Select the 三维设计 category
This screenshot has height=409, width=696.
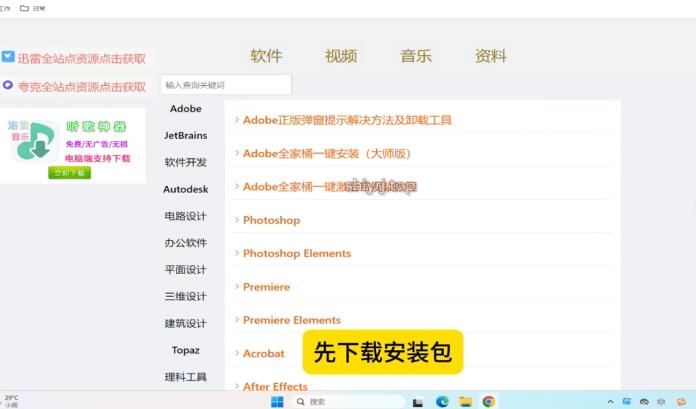pyautogui.click(x=186, y=296)
